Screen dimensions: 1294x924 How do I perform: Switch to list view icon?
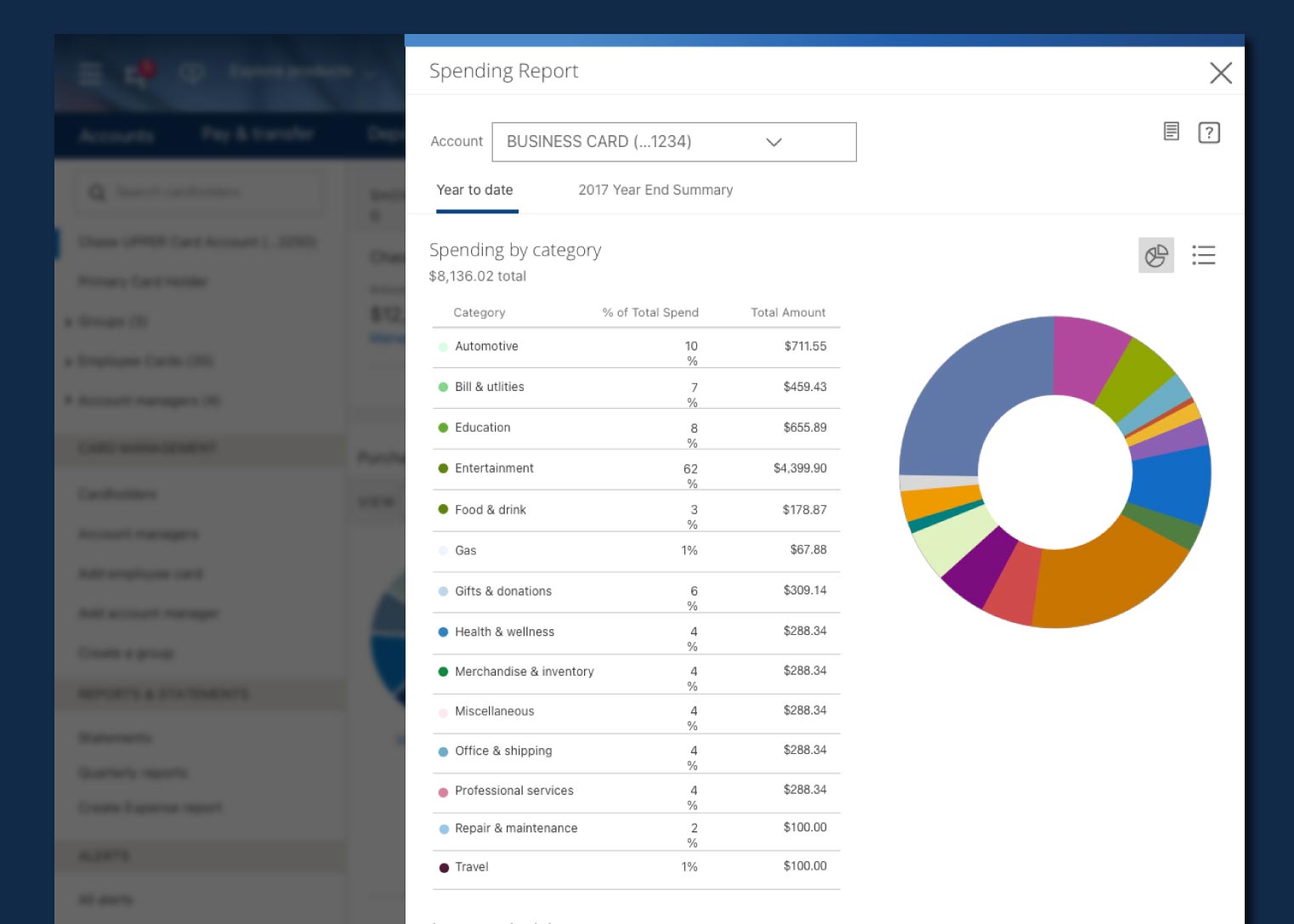pos(1203,255)
